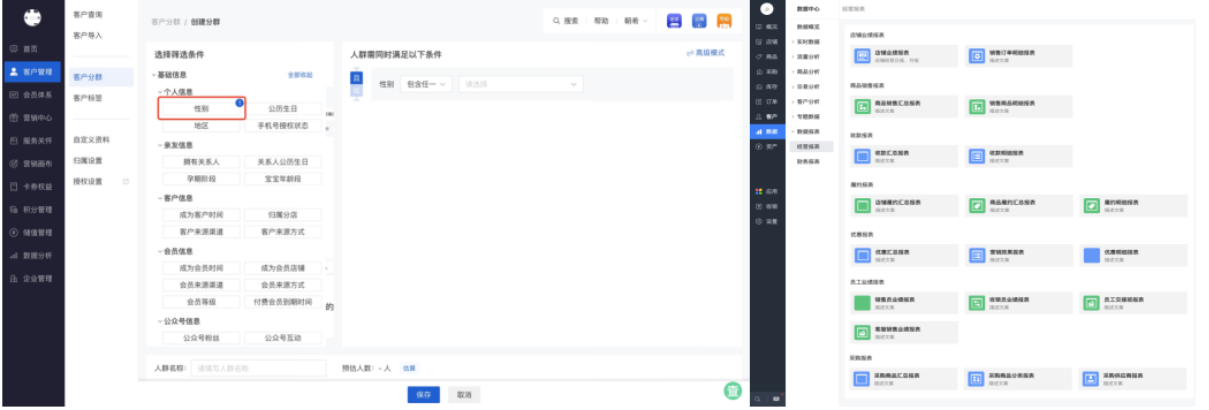Viewport: 1209px width, 410px height.
Task: Open 设置 in the right window's dark sidebar
Action: click(767, 220)
